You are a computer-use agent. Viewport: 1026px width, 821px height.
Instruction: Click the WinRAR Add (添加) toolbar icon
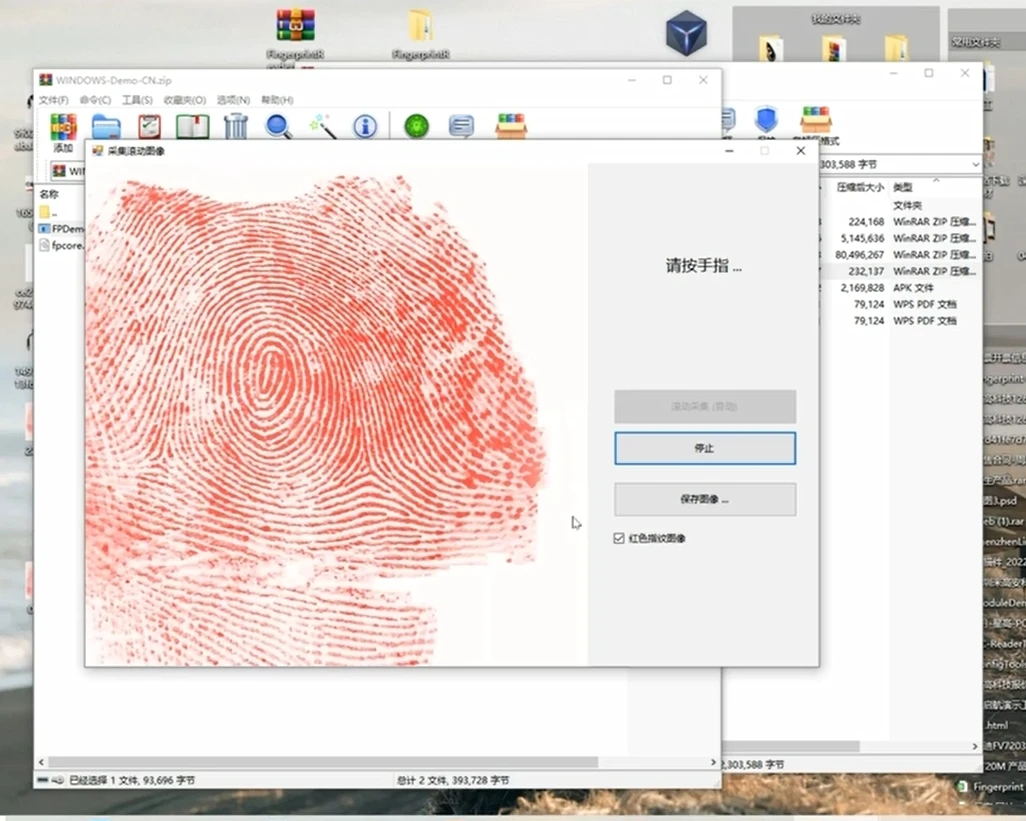pyautogui.click(x=63, y=127)
